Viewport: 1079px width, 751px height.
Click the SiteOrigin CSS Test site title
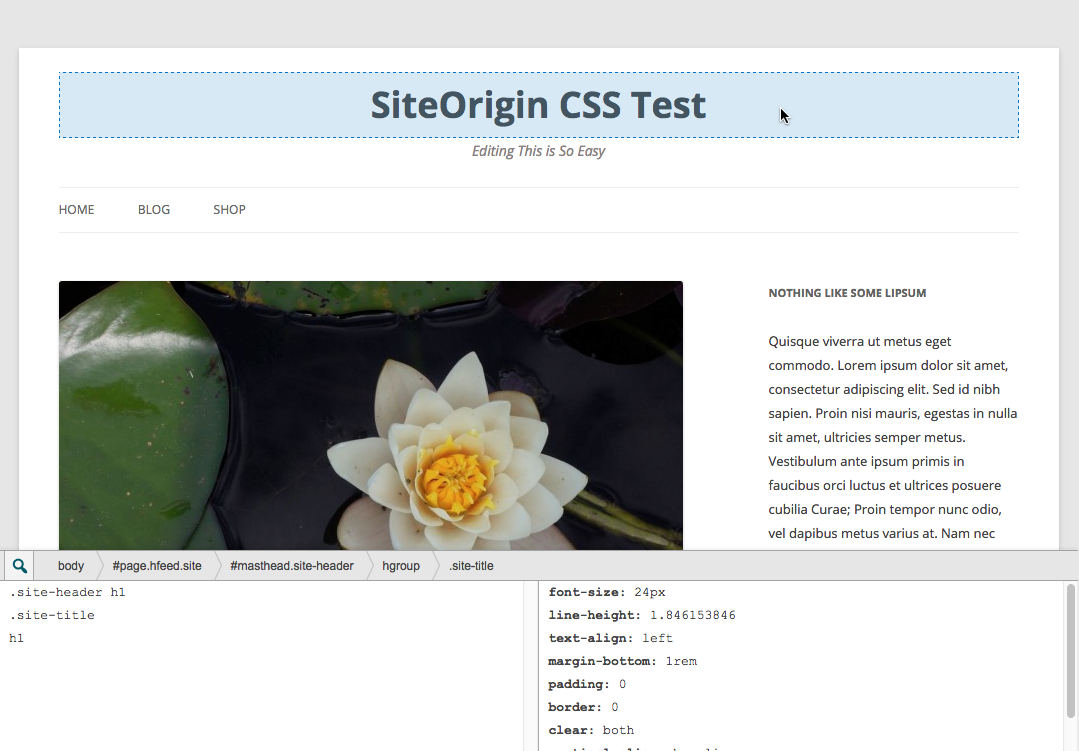[x=538, y=104]
